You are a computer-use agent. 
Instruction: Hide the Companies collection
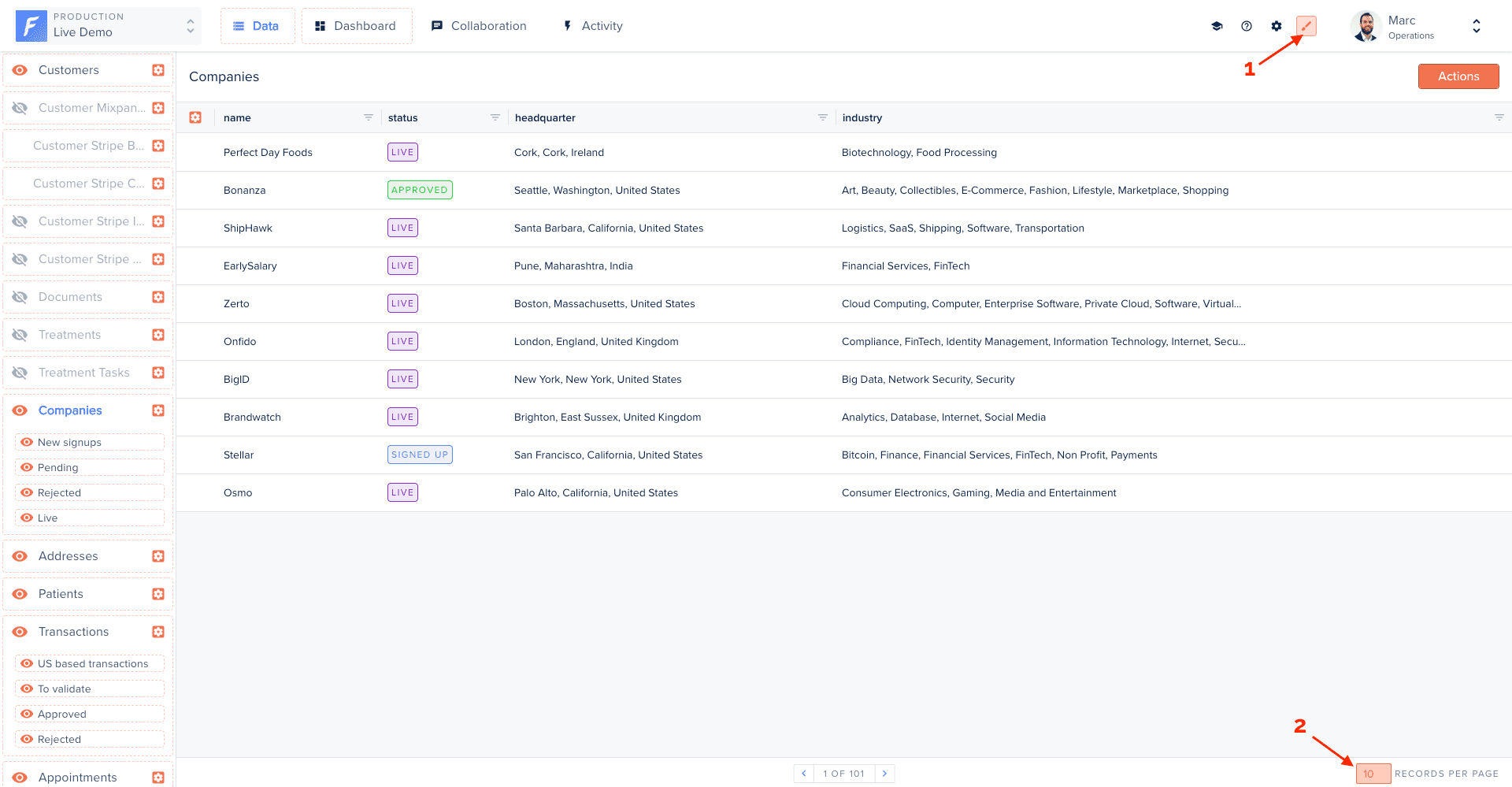[x=20, y=410]
